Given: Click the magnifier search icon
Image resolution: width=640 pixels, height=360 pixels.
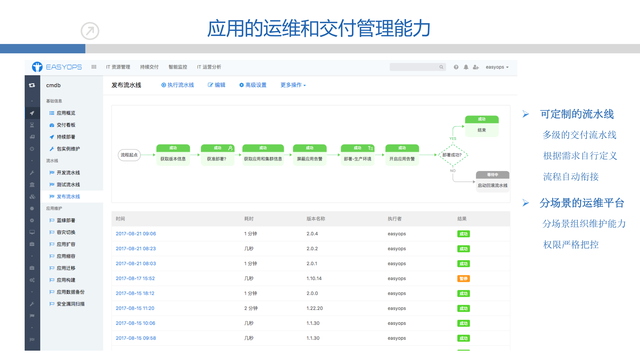Looking at the screenshot, I should [x=441, y=67].
